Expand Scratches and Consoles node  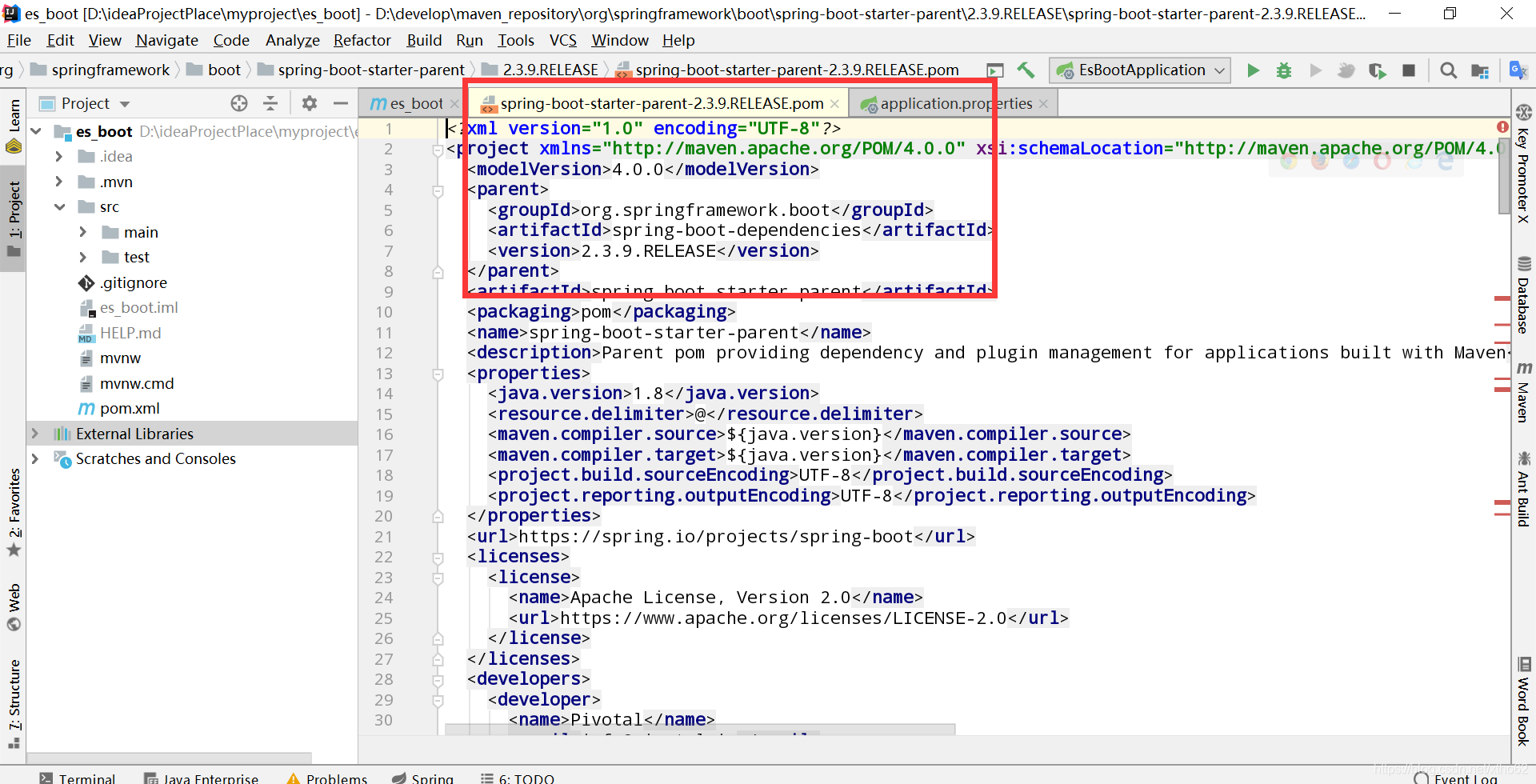point(35,459)
